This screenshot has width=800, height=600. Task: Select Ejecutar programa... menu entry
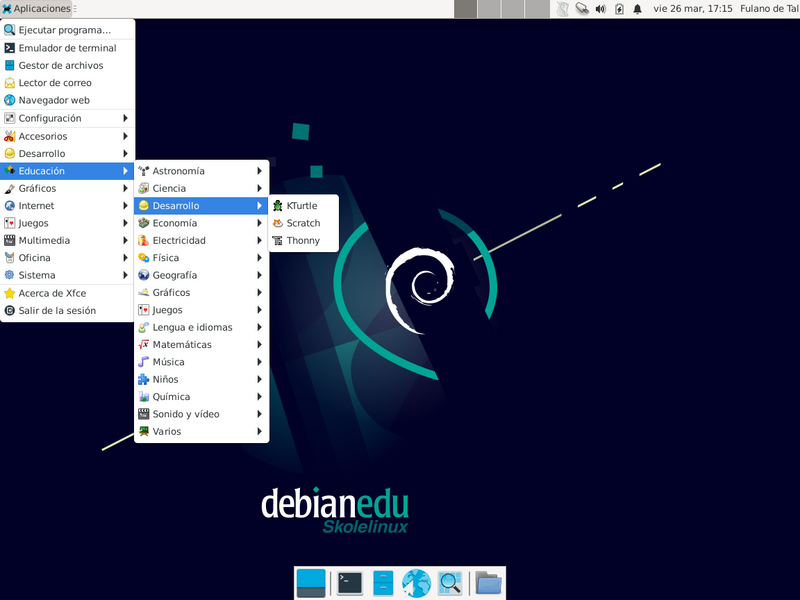(x=67, y=30)
